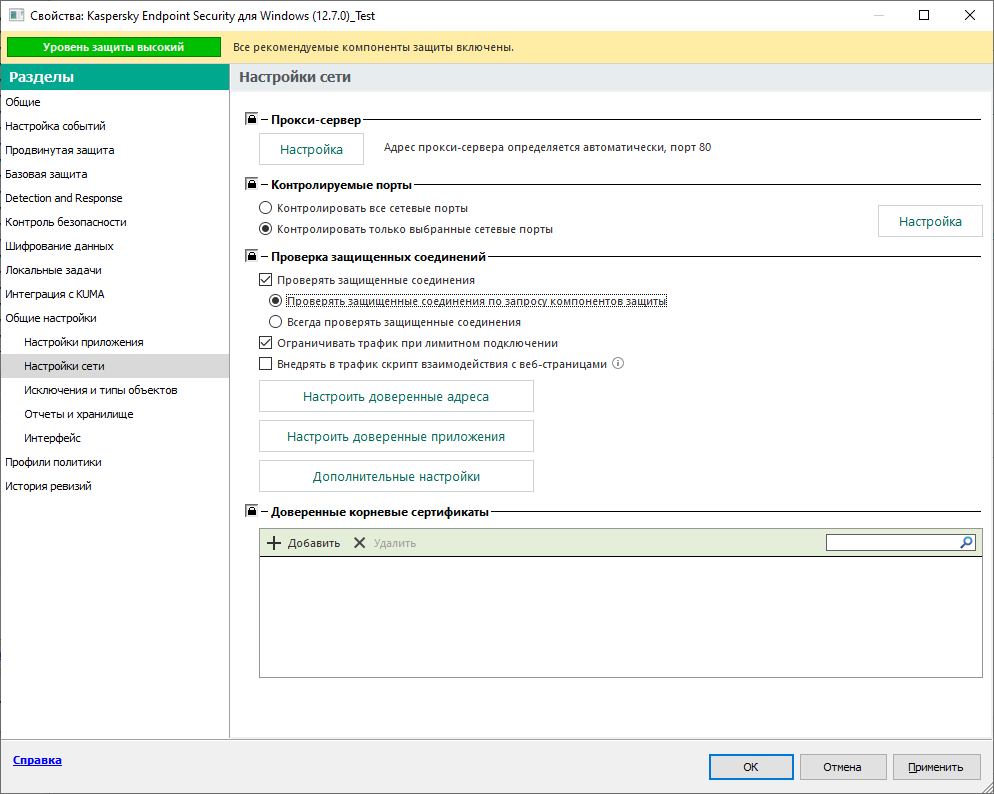Image resolution: width=994 pixels, height=794 pixels.
Task: Check Внедрять в трафик скрипт option
Action: tap(266, 364)
